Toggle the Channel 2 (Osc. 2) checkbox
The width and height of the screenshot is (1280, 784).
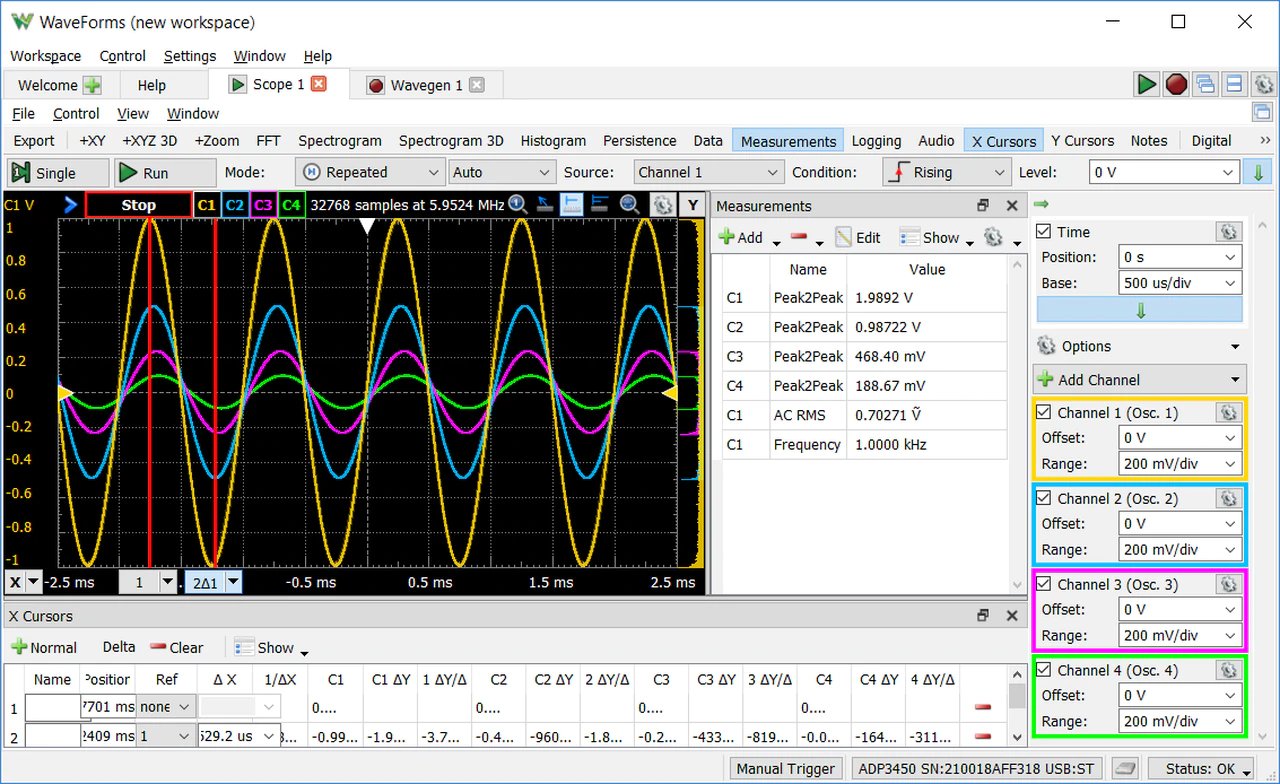1044,498
